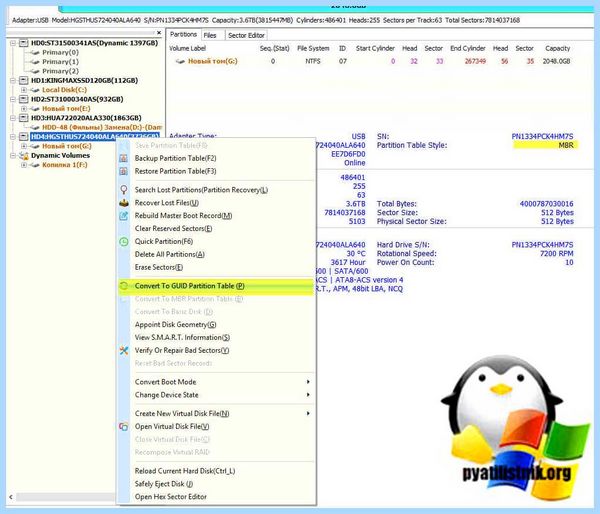Image resolution: width=600 pixels, height=514 pixels.
Task: Click the Capacity column header
Action: (558, 48)
